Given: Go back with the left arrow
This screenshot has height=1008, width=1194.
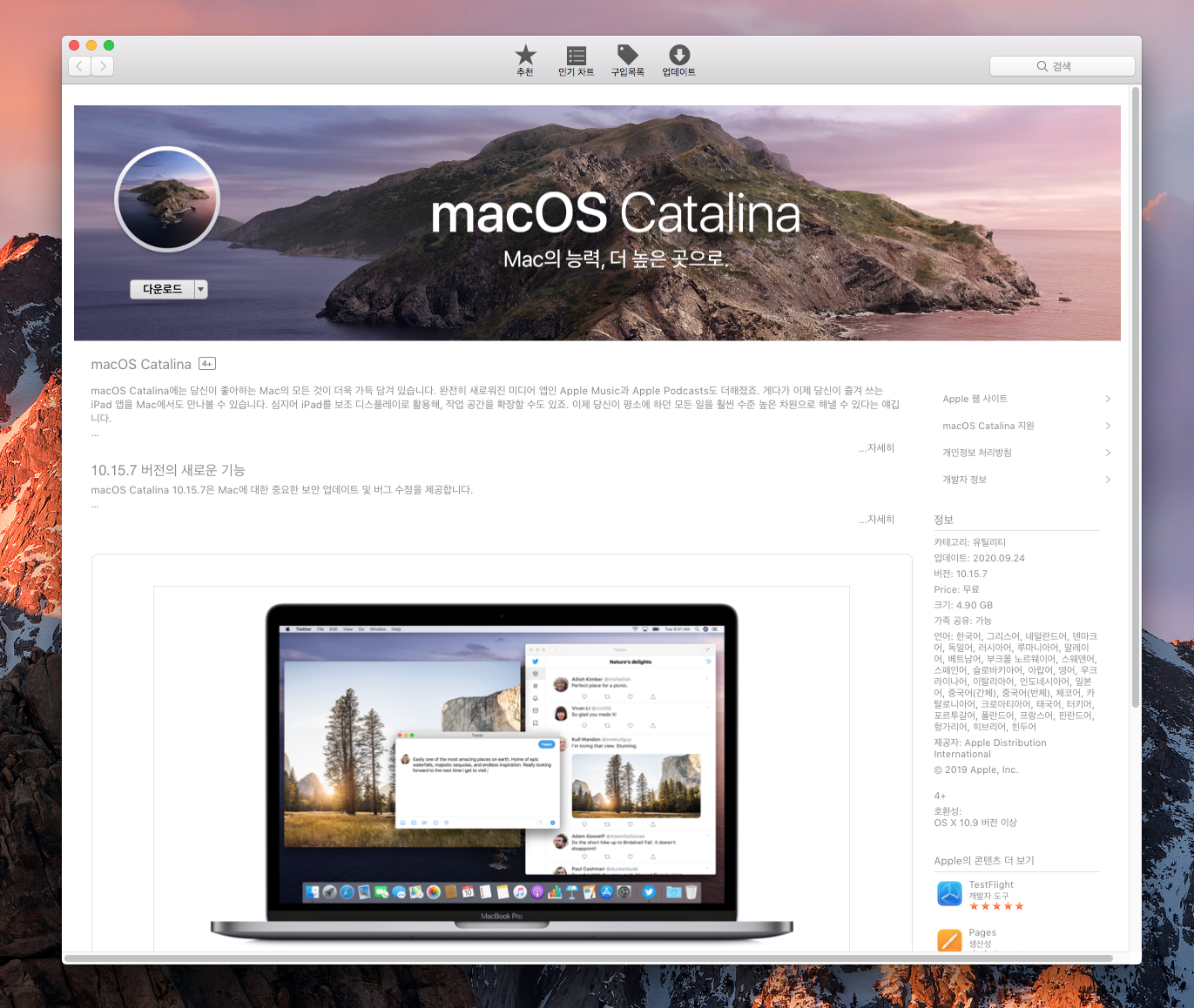Looking at the screenshot, I should click(80, 66).
